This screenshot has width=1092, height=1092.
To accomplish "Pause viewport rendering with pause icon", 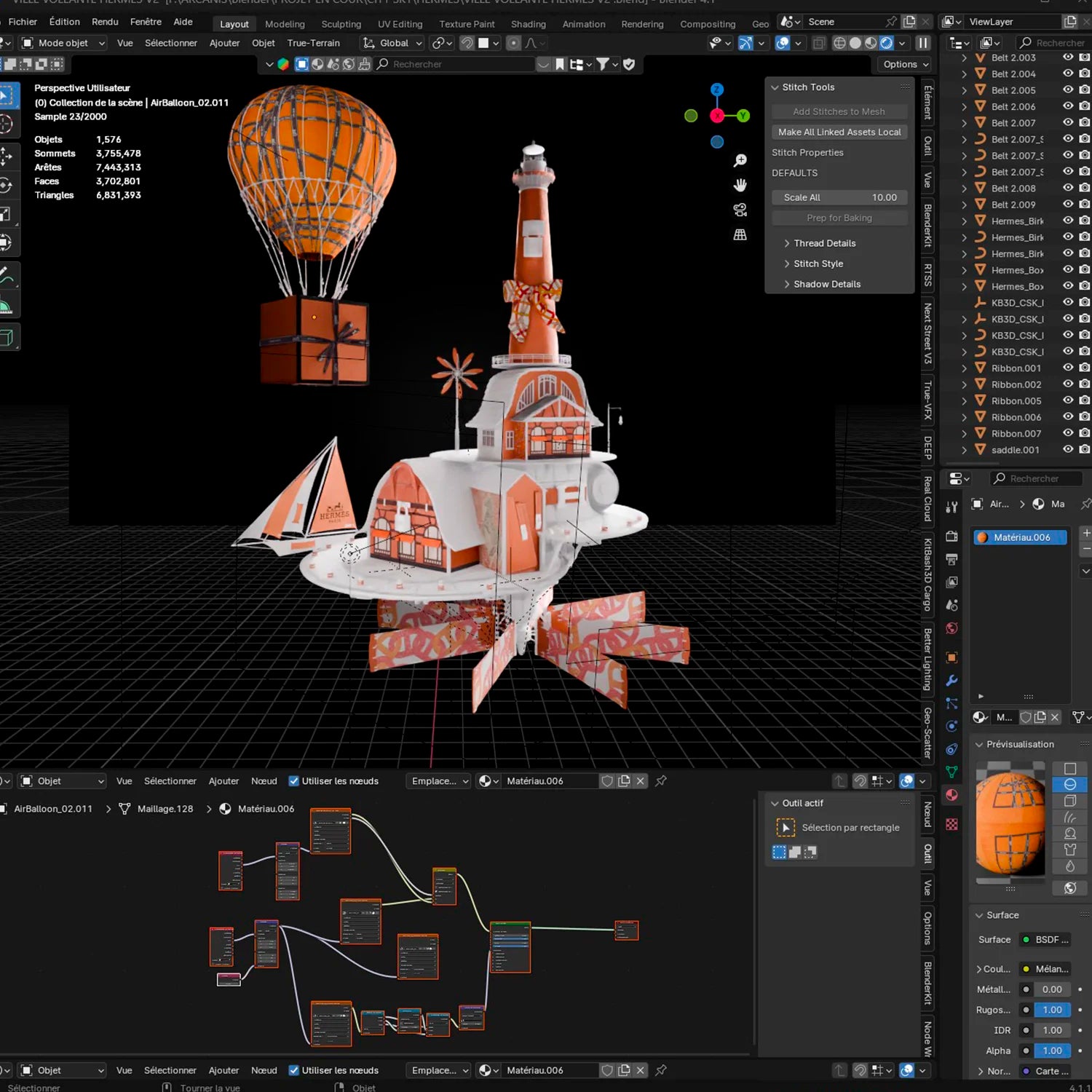I will tap(923, 43).
